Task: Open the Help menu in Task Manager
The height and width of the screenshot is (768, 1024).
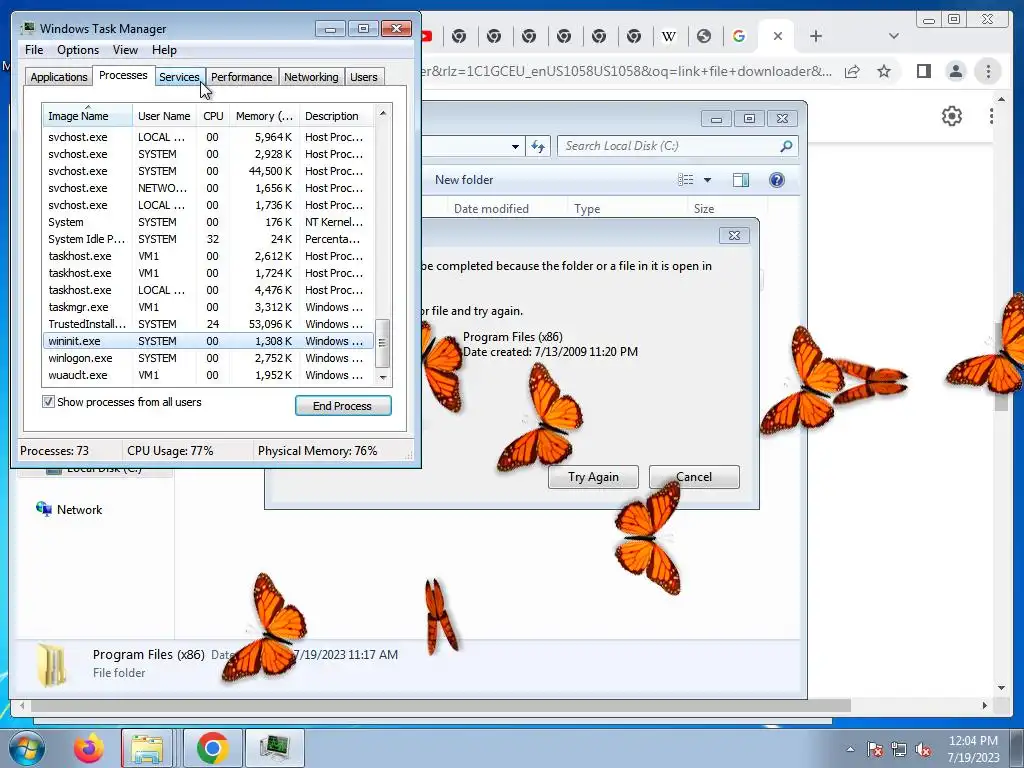Action: 164,50
